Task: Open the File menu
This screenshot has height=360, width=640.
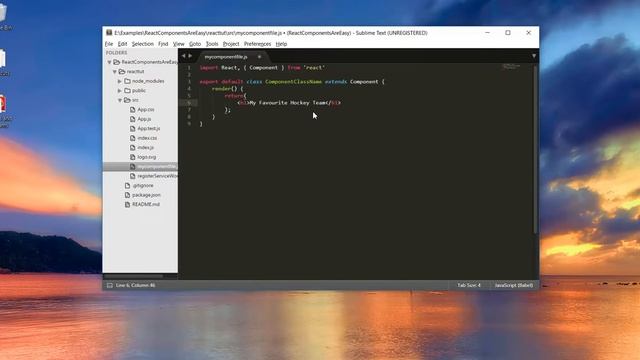Action: click(x=109, y=44)
